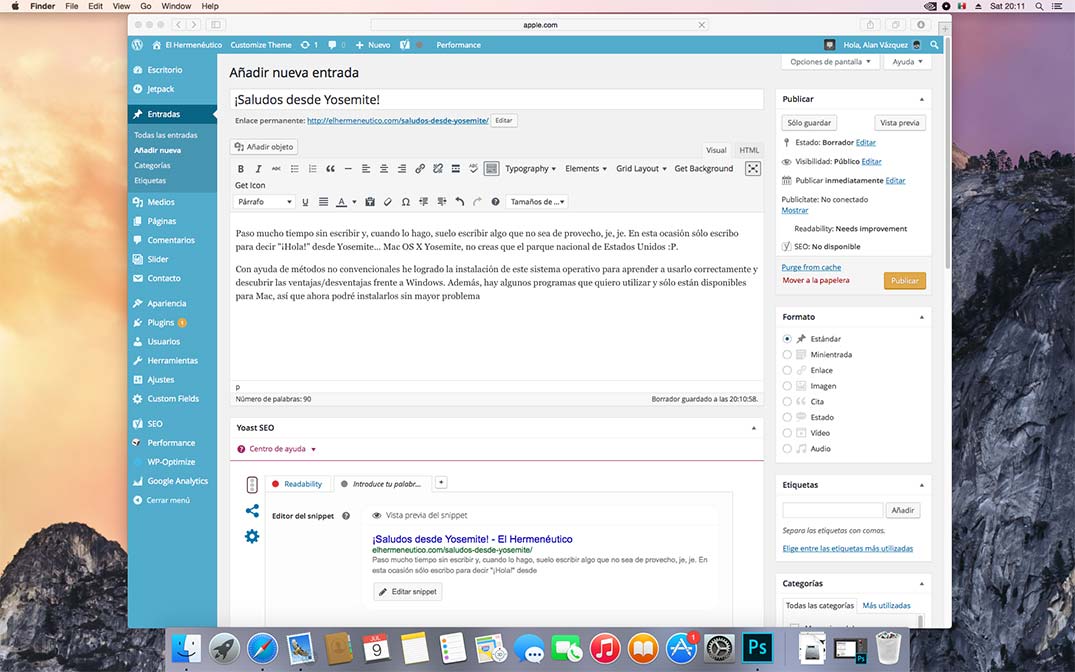Screen dimensions: 1075x672
Task: Insert a horizontal line
Action: pos(348,169)
